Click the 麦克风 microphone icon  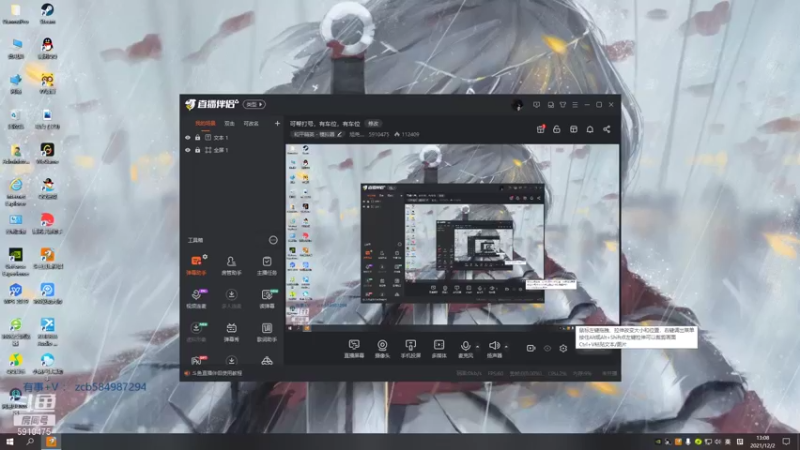coord(465,346)
